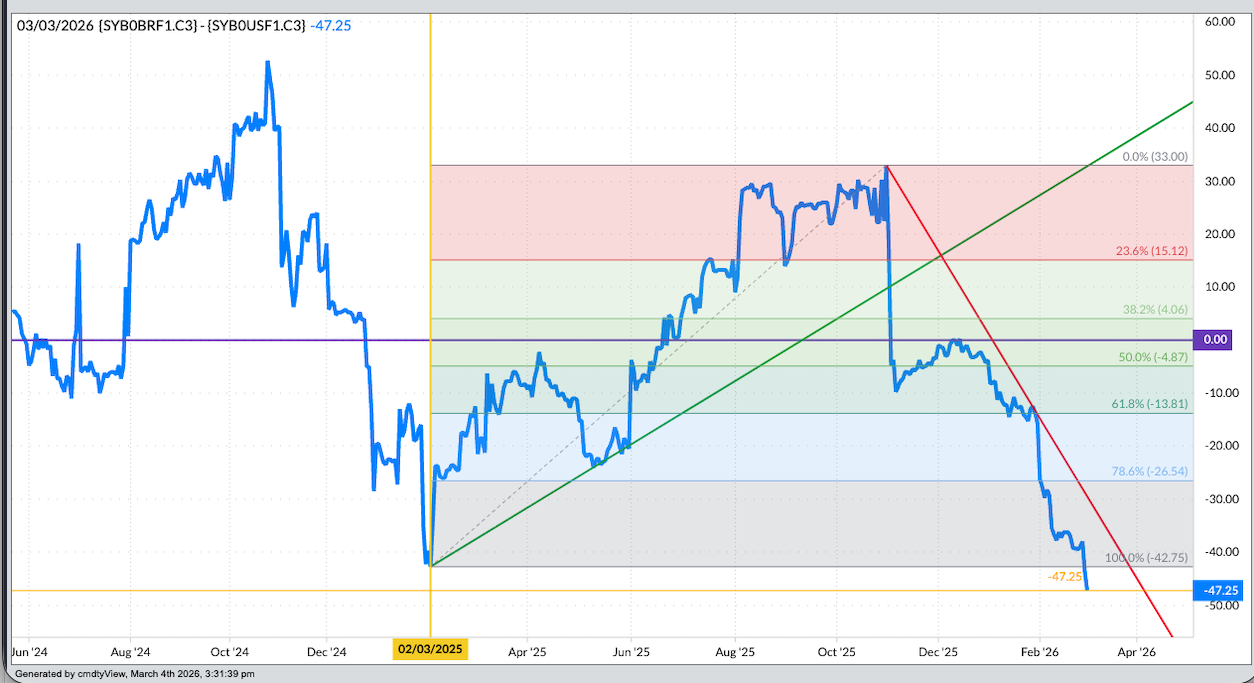This screenshot has width=1254, height=683.
Task: Click the yellow 02/03/2025 date marker
Action: (x=430, y=650)
